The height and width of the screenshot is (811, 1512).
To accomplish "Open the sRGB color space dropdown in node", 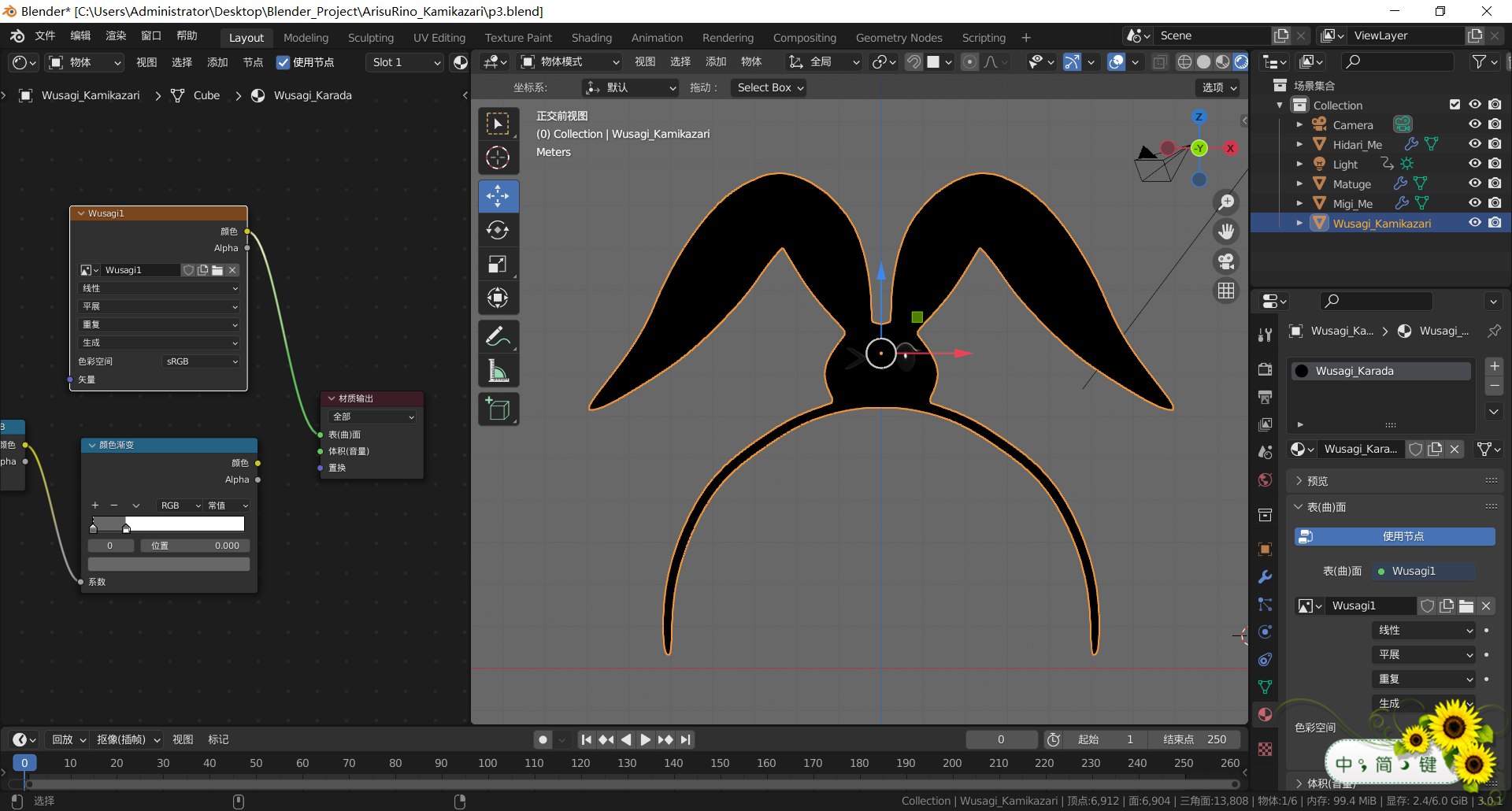I will coord(202,361).
